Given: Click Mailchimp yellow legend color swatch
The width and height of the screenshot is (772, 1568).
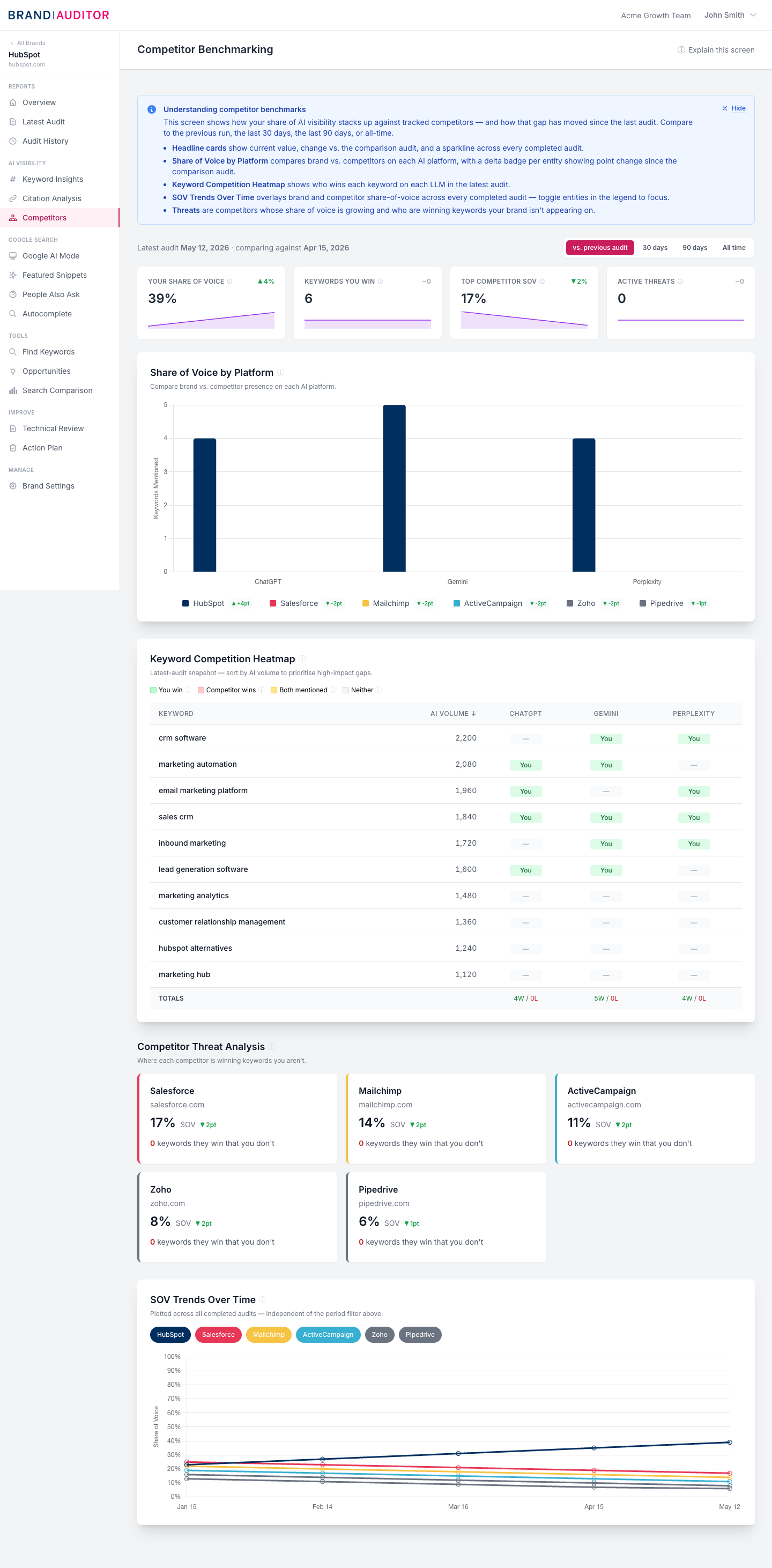Looking at the screenshot, I should pyautogui.click(x=366, y=603).
